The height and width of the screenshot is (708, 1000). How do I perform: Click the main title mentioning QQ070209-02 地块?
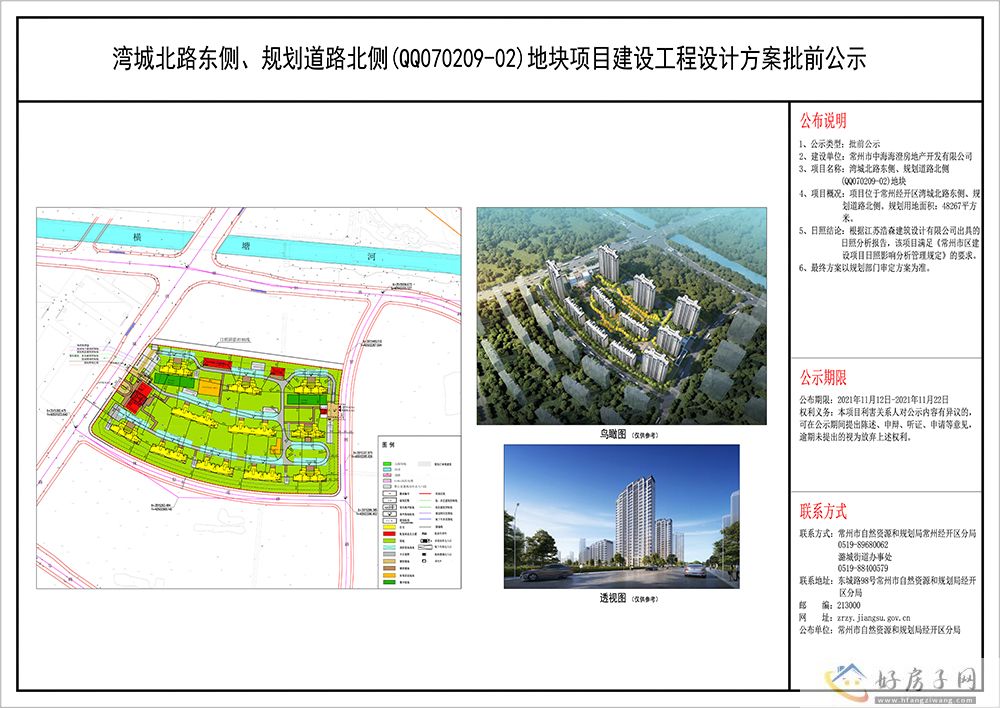coord(489,59)
